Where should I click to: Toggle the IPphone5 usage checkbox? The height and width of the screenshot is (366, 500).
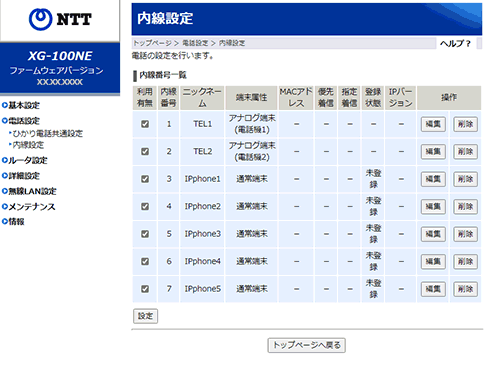pyautogui.click(x=145, y=289)
